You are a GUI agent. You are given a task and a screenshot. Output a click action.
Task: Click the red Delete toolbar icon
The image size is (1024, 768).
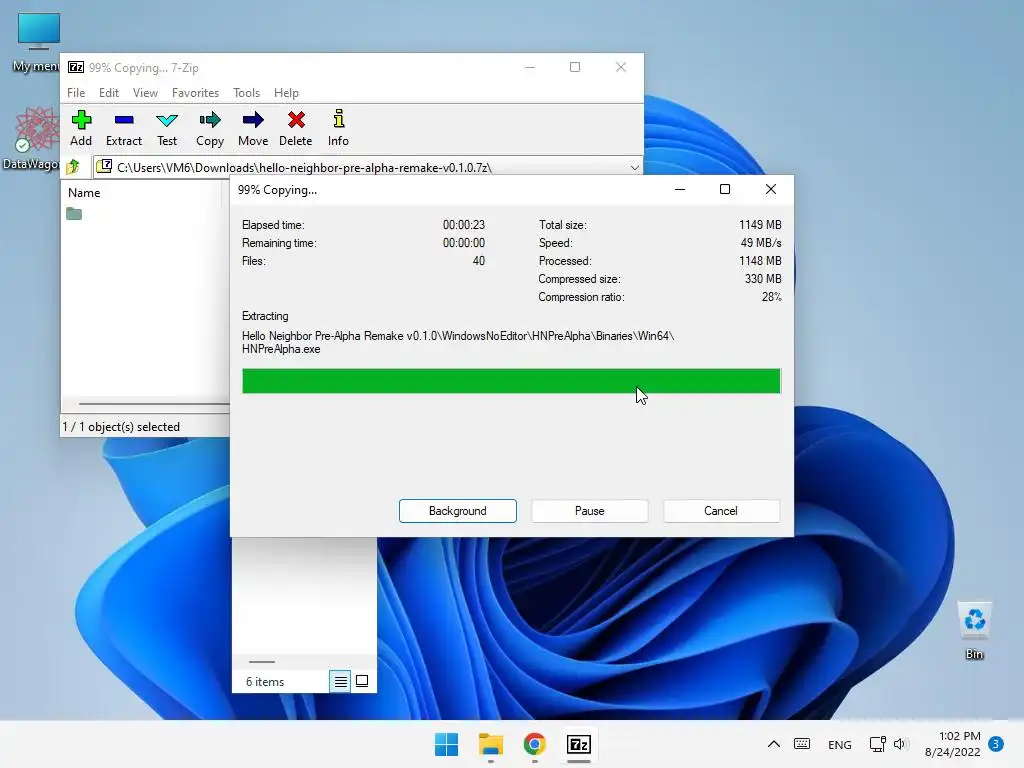click(x=296, y=128)
